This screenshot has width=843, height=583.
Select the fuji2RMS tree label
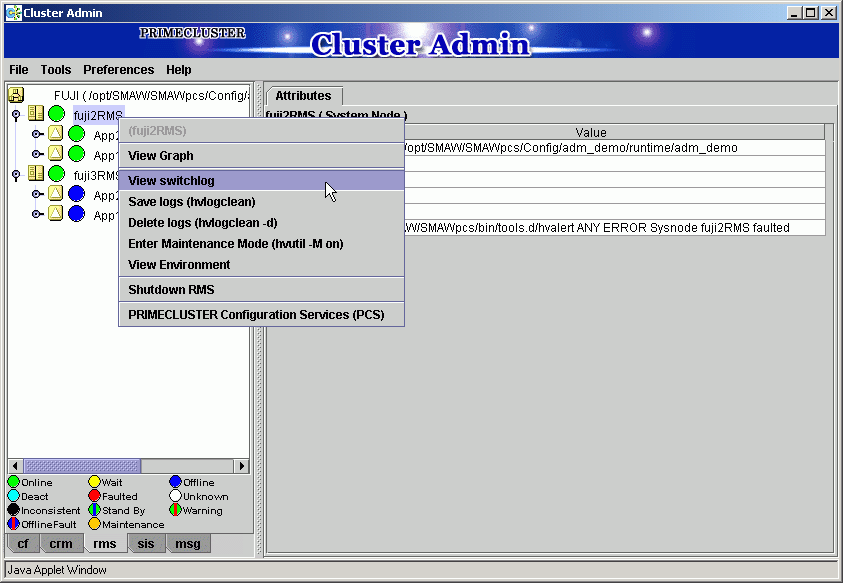(98, 115)
